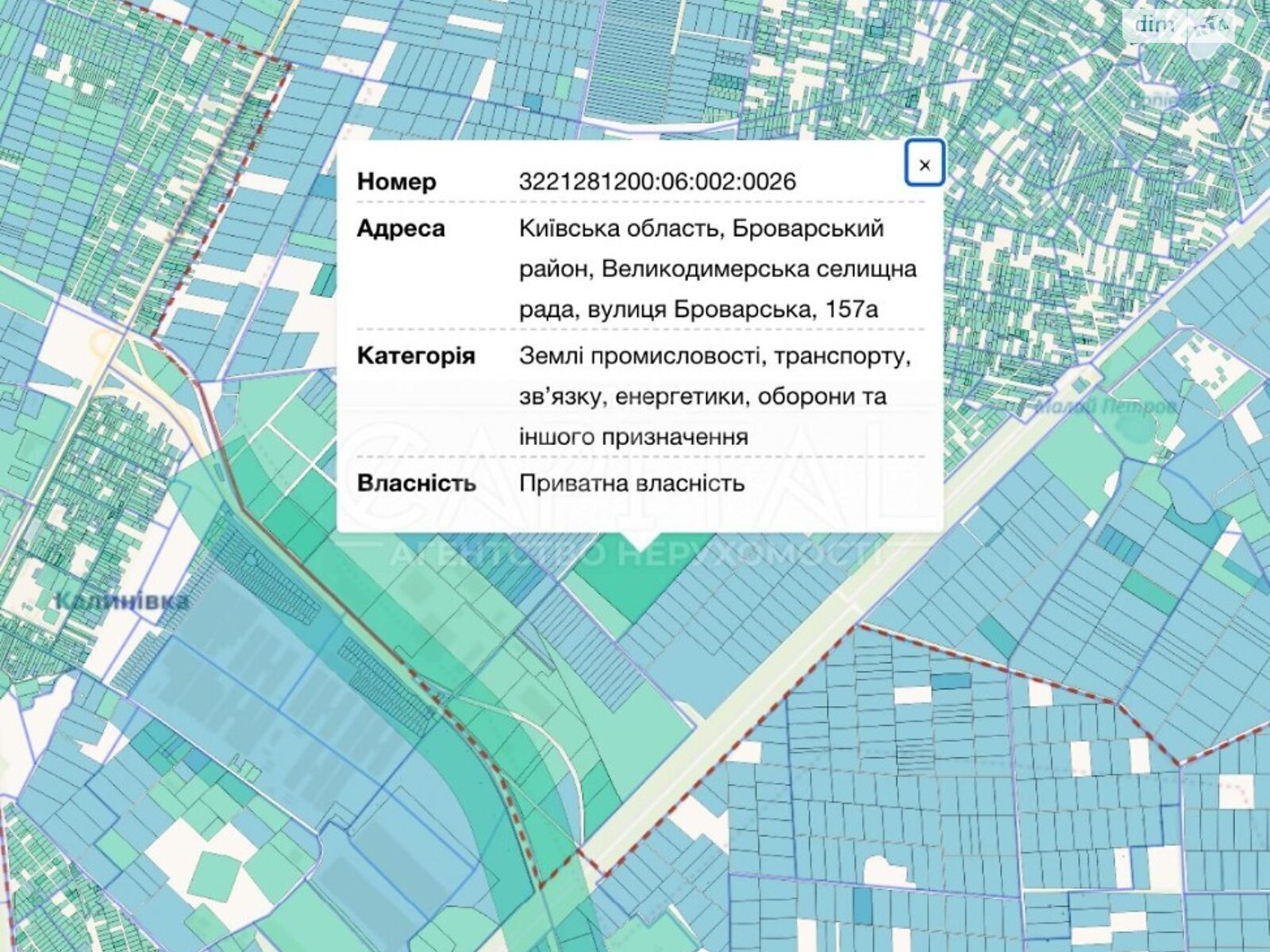Click the Власність label
Image resolution: width=1270 pixels, height=952 pixels.
[x=417, y=483]
